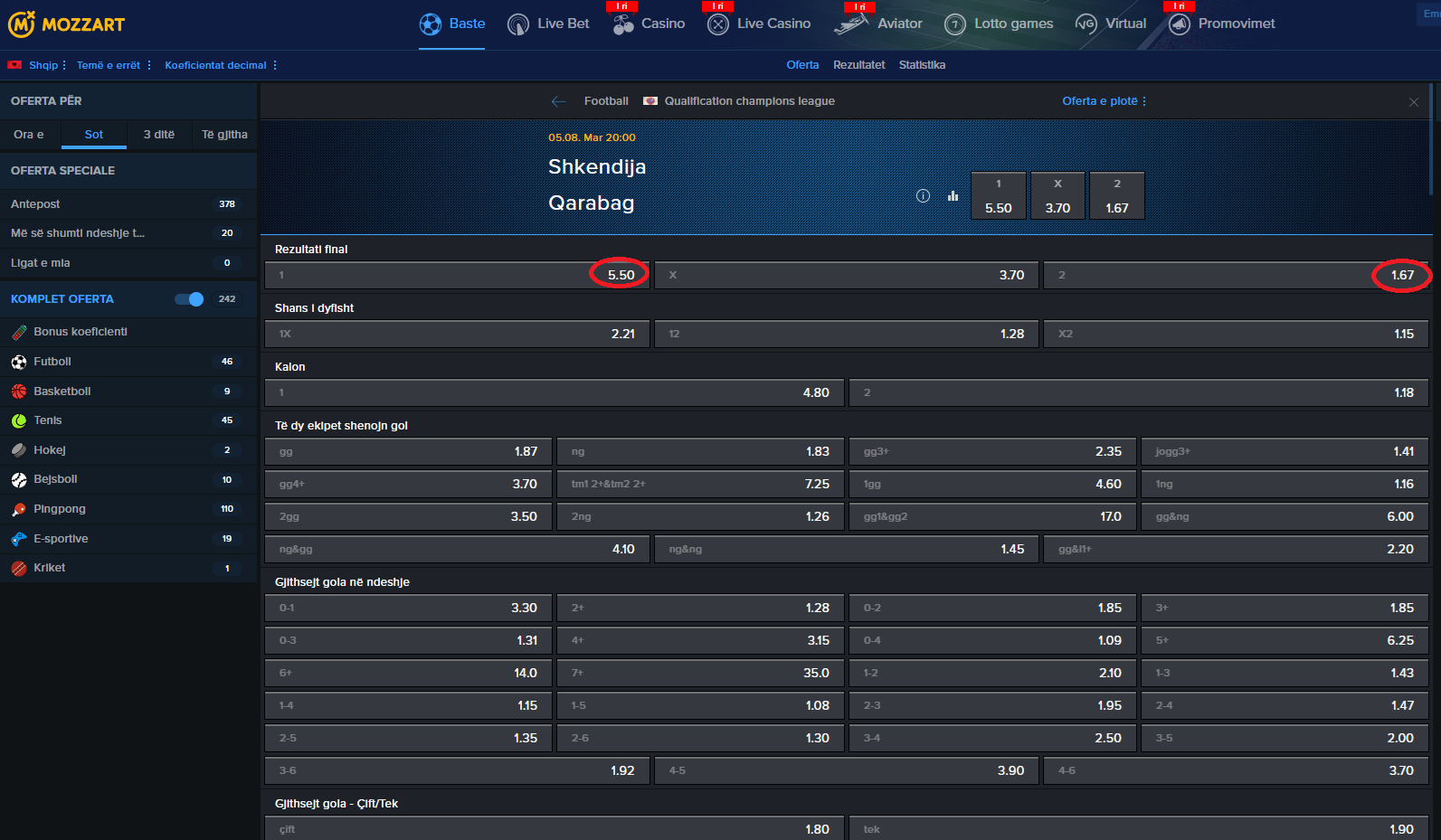This screenshot has width=1441, height=840.
Task: Click the page vertical scrollbar
Action: (x=1432, y=140)
